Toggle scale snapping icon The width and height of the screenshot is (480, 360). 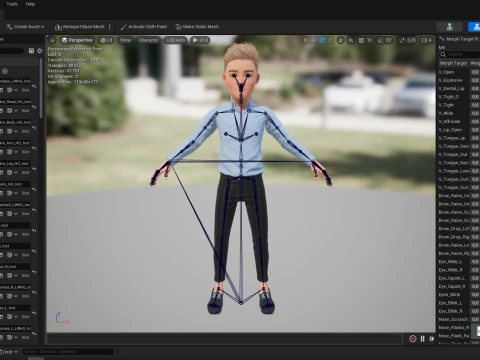click(x=402, y=40)
